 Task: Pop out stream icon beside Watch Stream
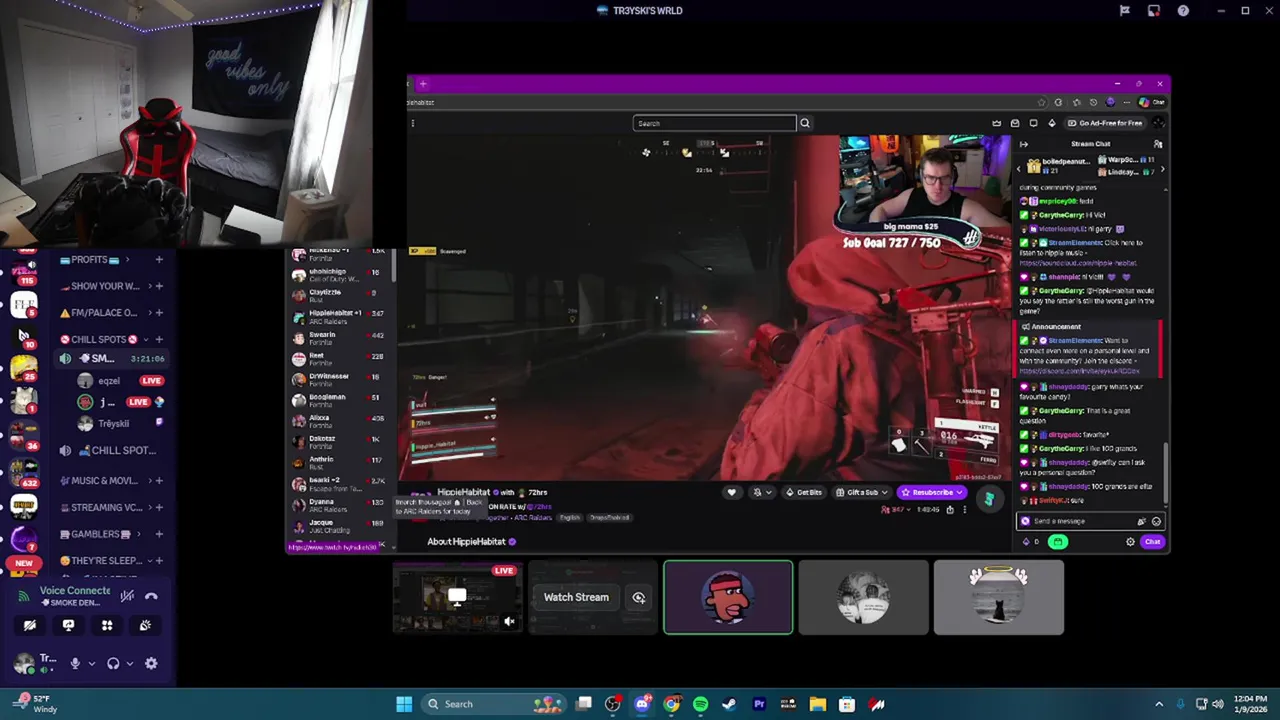[638, 597]
